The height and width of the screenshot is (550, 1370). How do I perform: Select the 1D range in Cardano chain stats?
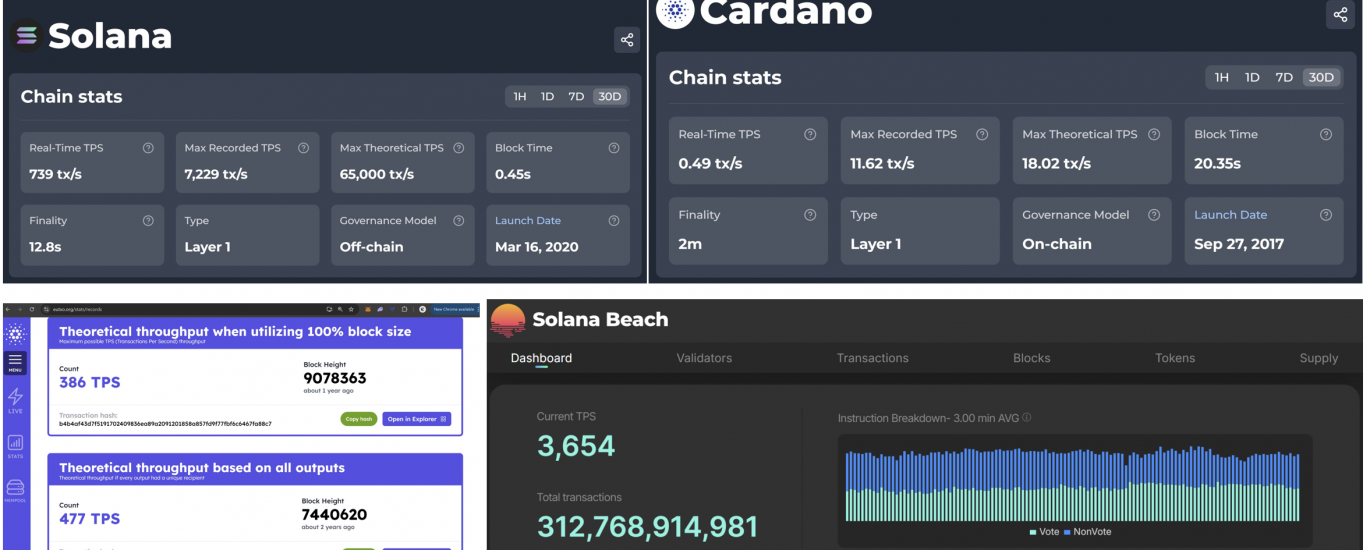[x=1252, y=77]
